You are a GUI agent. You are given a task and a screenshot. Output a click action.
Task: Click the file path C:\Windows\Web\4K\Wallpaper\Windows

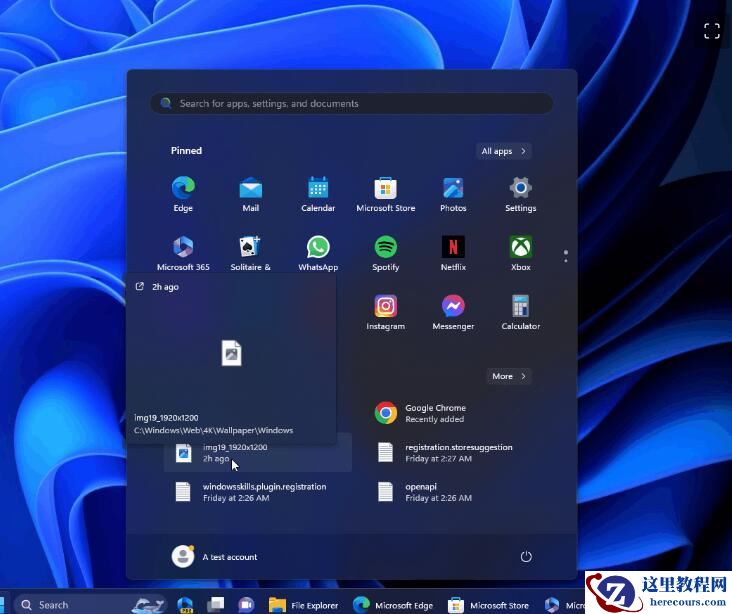tap(213, 431)
